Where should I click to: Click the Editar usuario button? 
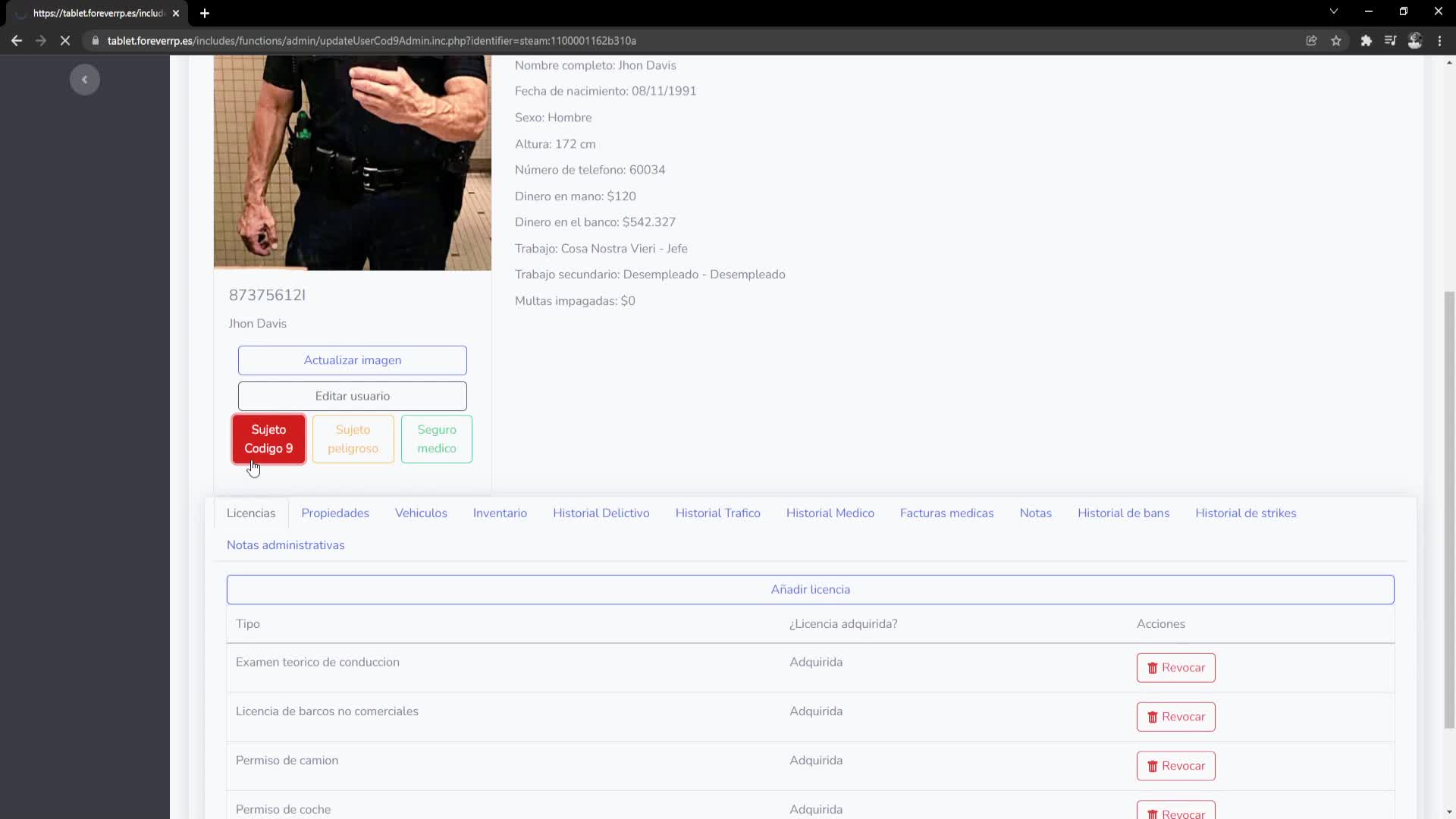[x=352, y=396]
